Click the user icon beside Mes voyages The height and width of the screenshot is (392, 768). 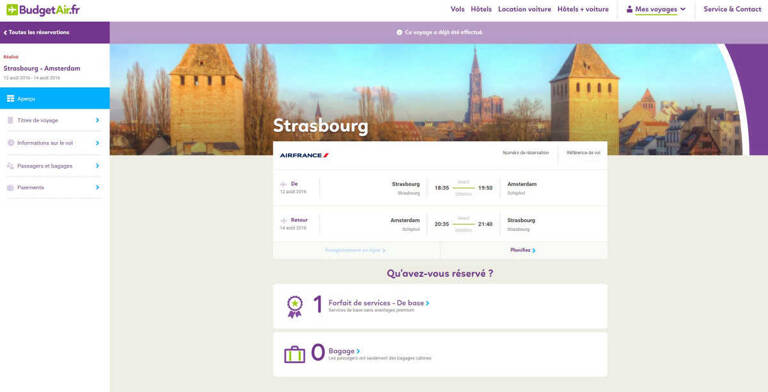629,9
